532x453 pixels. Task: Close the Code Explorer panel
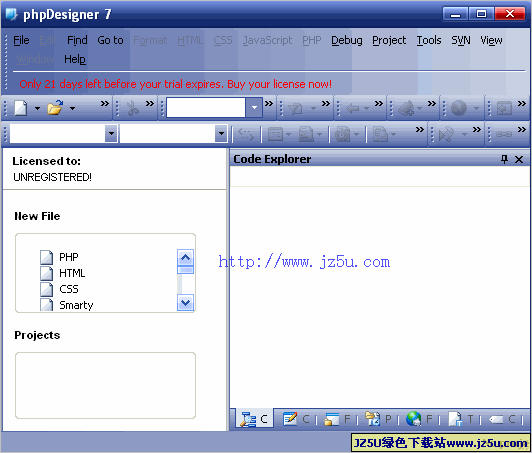tap(519, 159)
